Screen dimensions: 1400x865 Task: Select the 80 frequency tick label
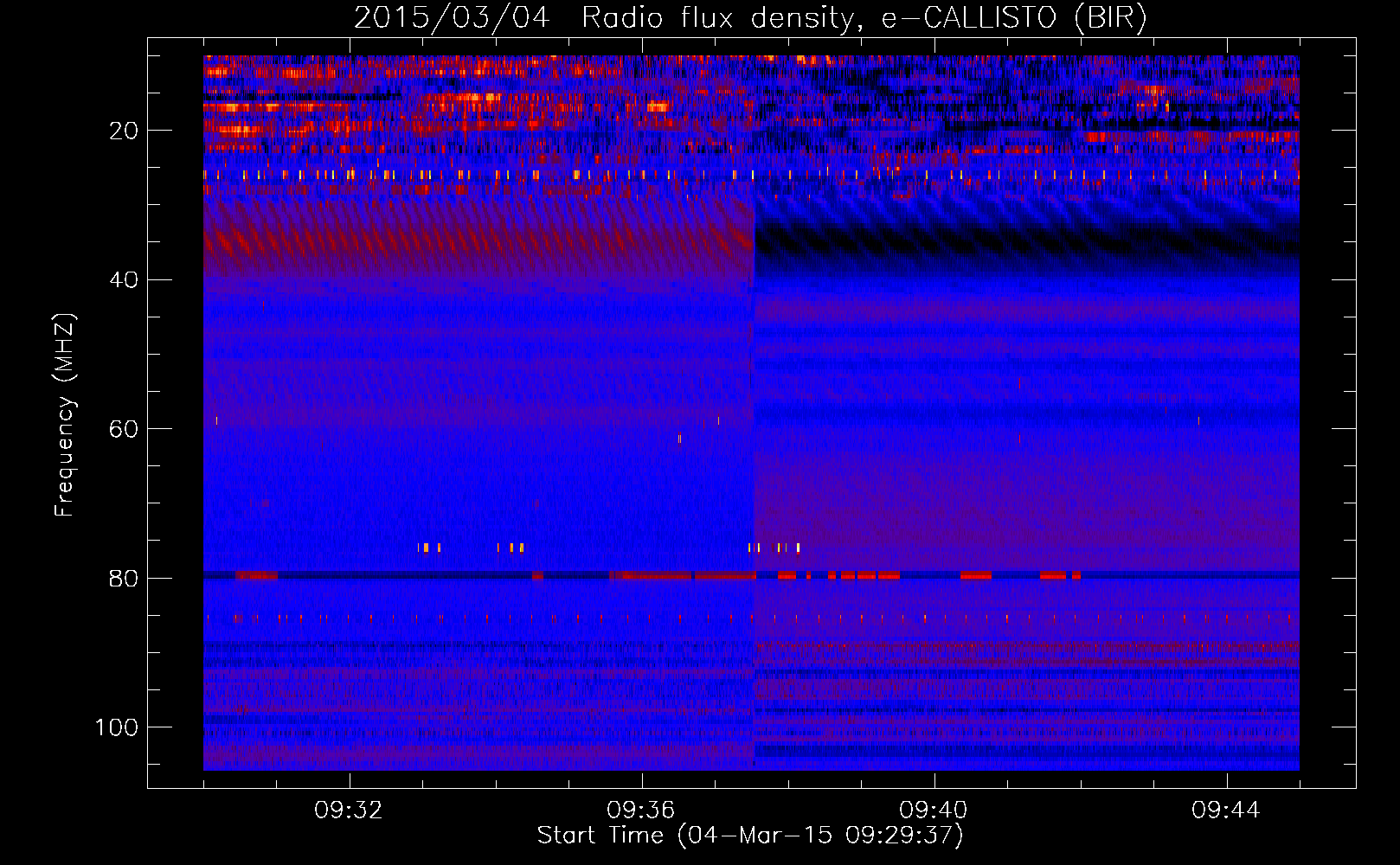click(x=124, y=578)
